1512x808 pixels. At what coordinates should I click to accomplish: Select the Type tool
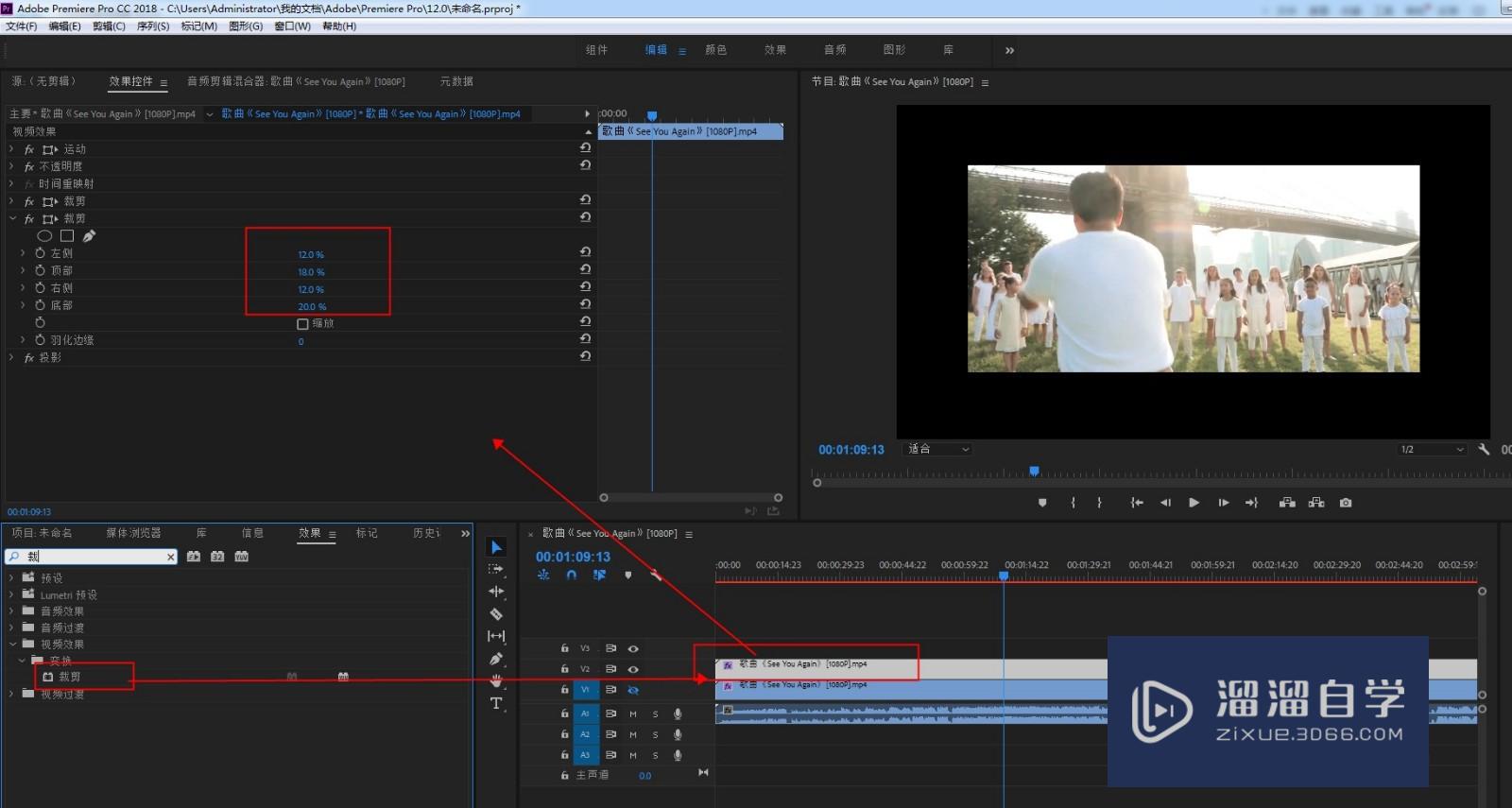tap(496, 703)
